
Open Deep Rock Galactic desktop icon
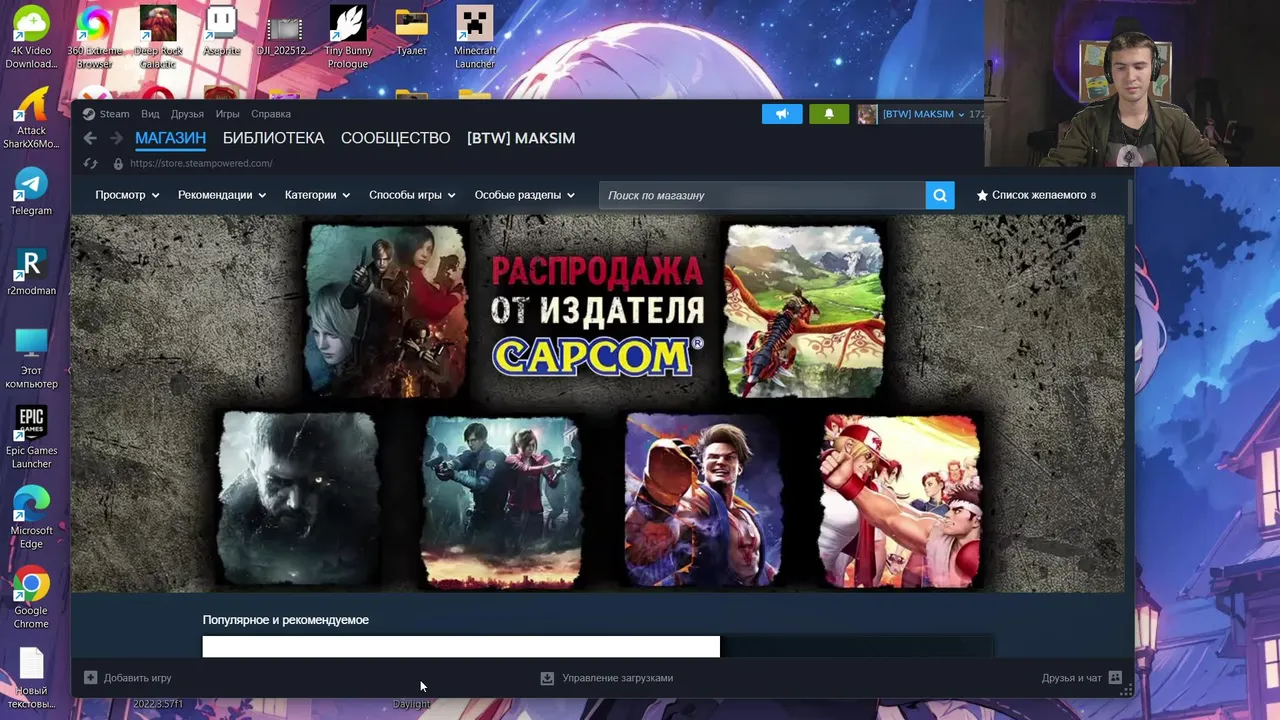click(158, 38)
